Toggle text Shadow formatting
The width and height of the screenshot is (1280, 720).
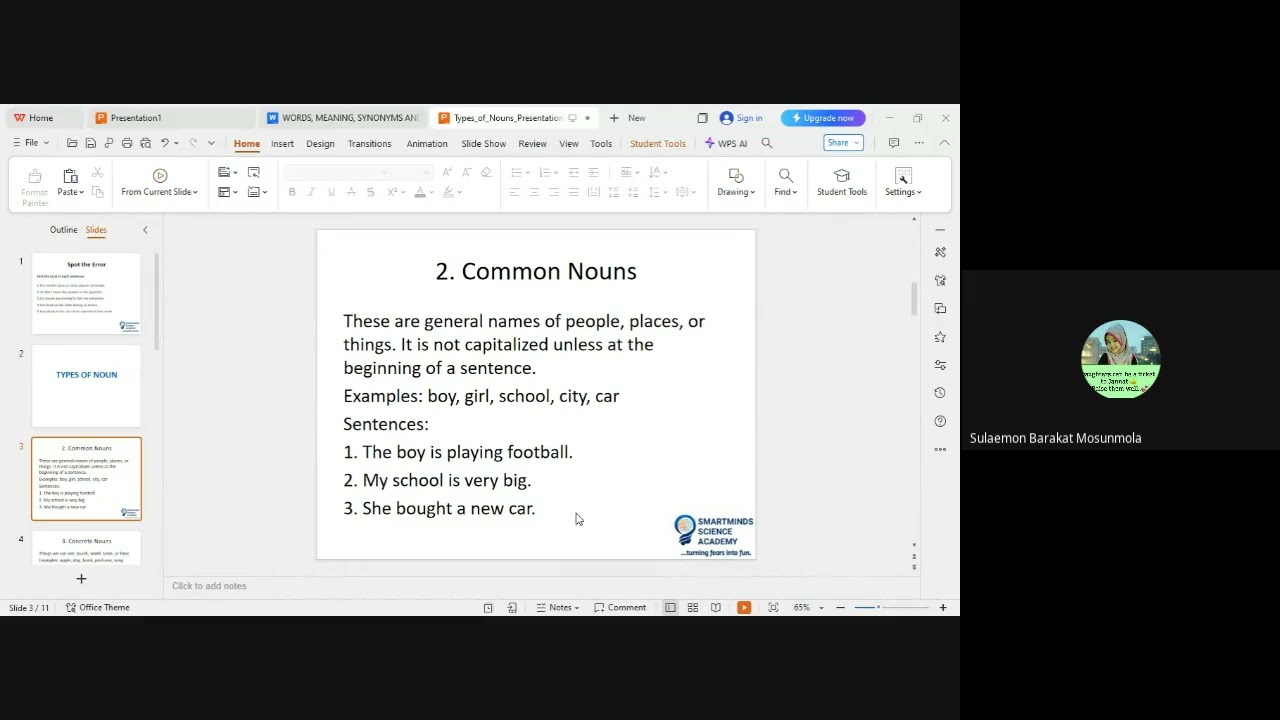point(370,192)
